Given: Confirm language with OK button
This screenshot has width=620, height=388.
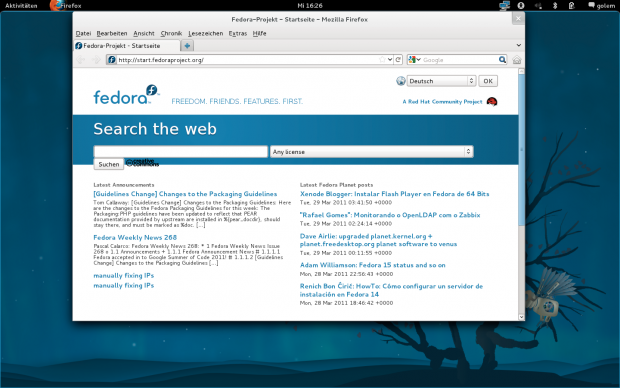Looking at the screenshot, I should [x=488, y=81].
